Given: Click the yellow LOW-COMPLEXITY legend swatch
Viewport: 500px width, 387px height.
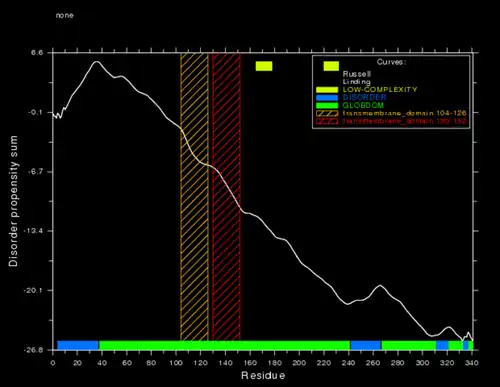Looking at the screenshot, I should point(327,90).
